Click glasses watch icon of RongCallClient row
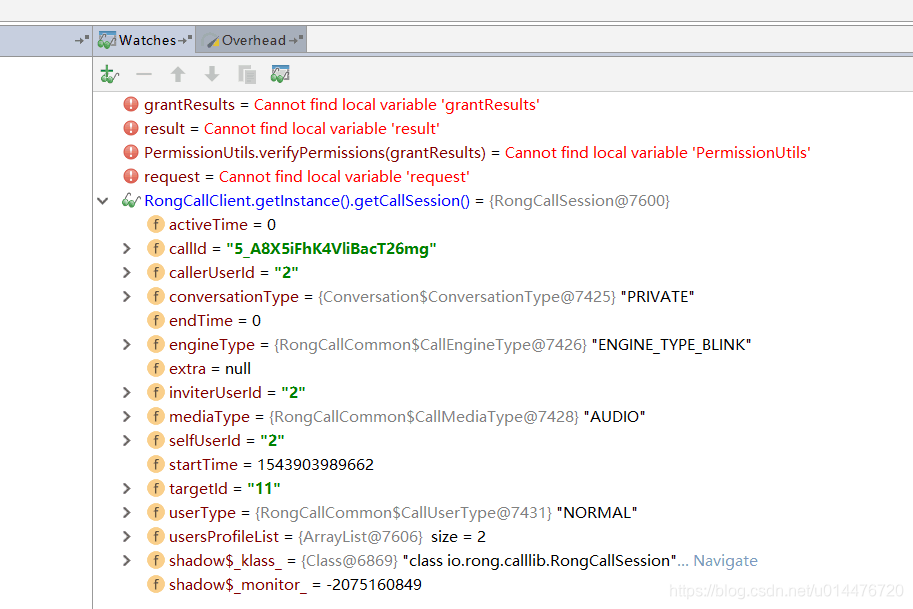 point(131,201)
